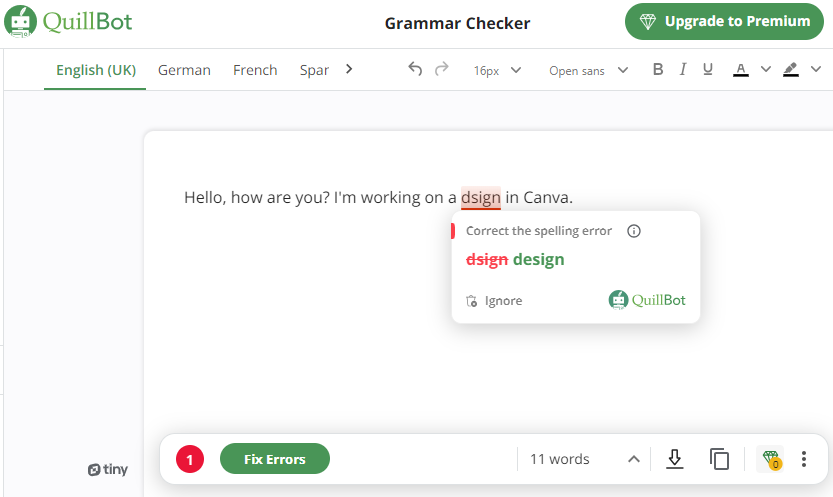Open the premium diamond counter

770,459
